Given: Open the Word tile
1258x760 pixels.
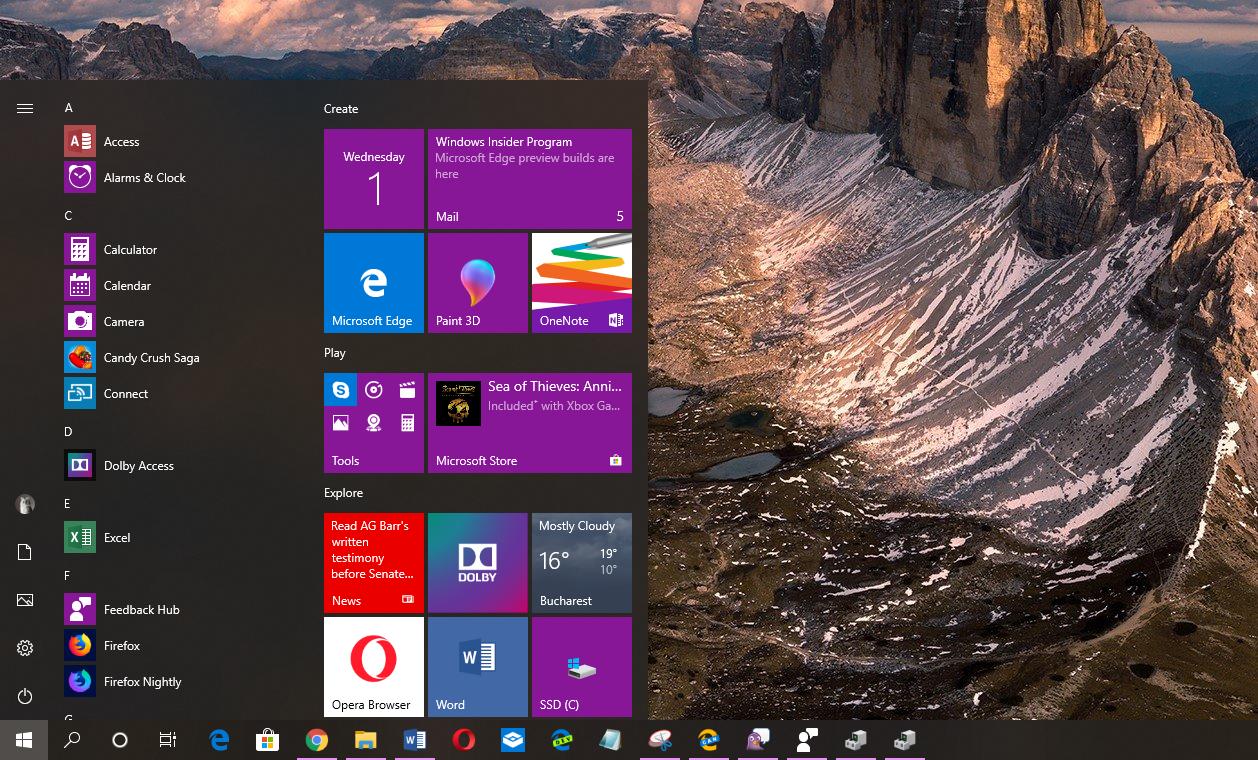Looking at the screenshot, I should pos(478,667).
